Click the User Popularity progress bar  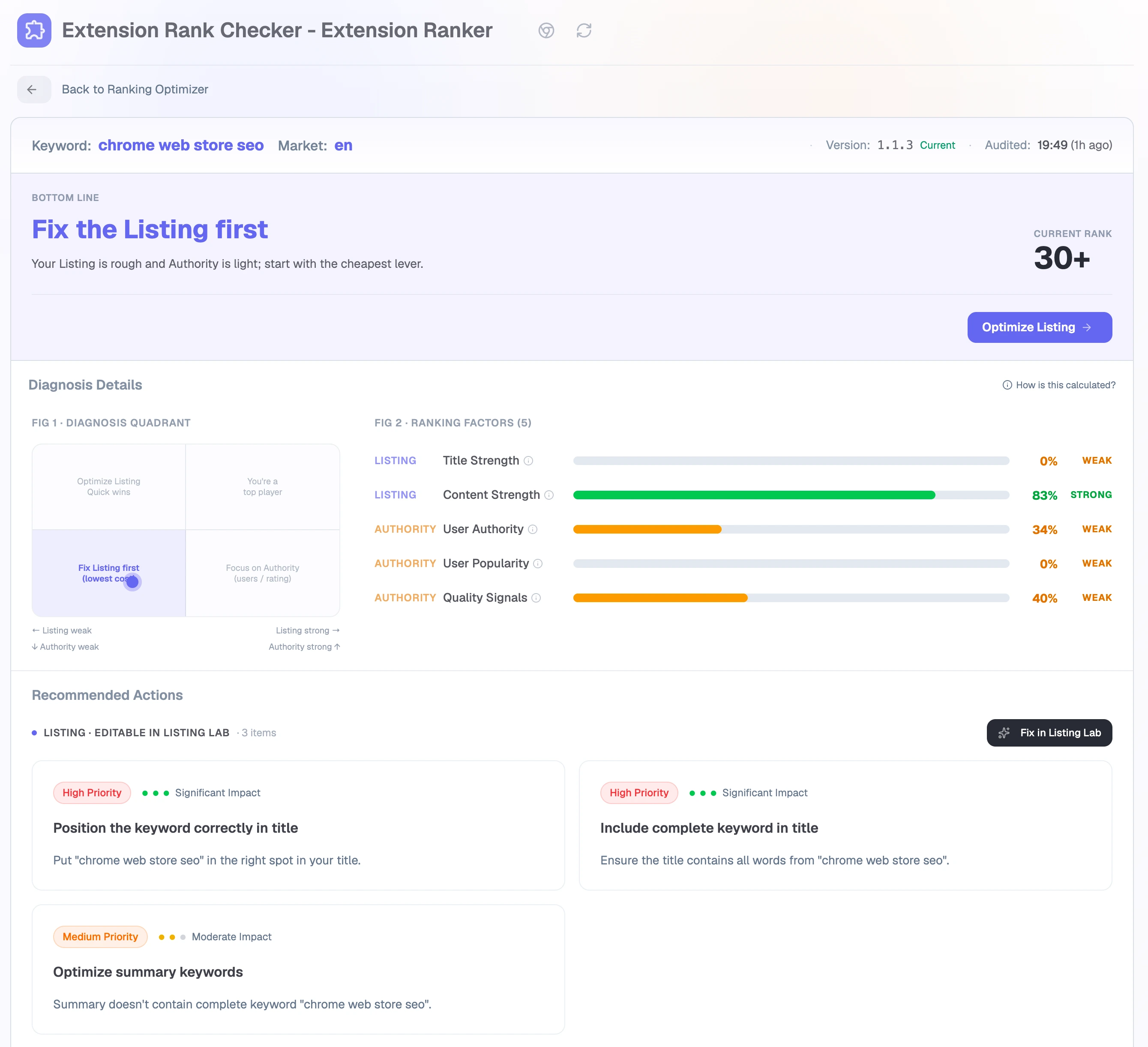(x=791, y=564)
